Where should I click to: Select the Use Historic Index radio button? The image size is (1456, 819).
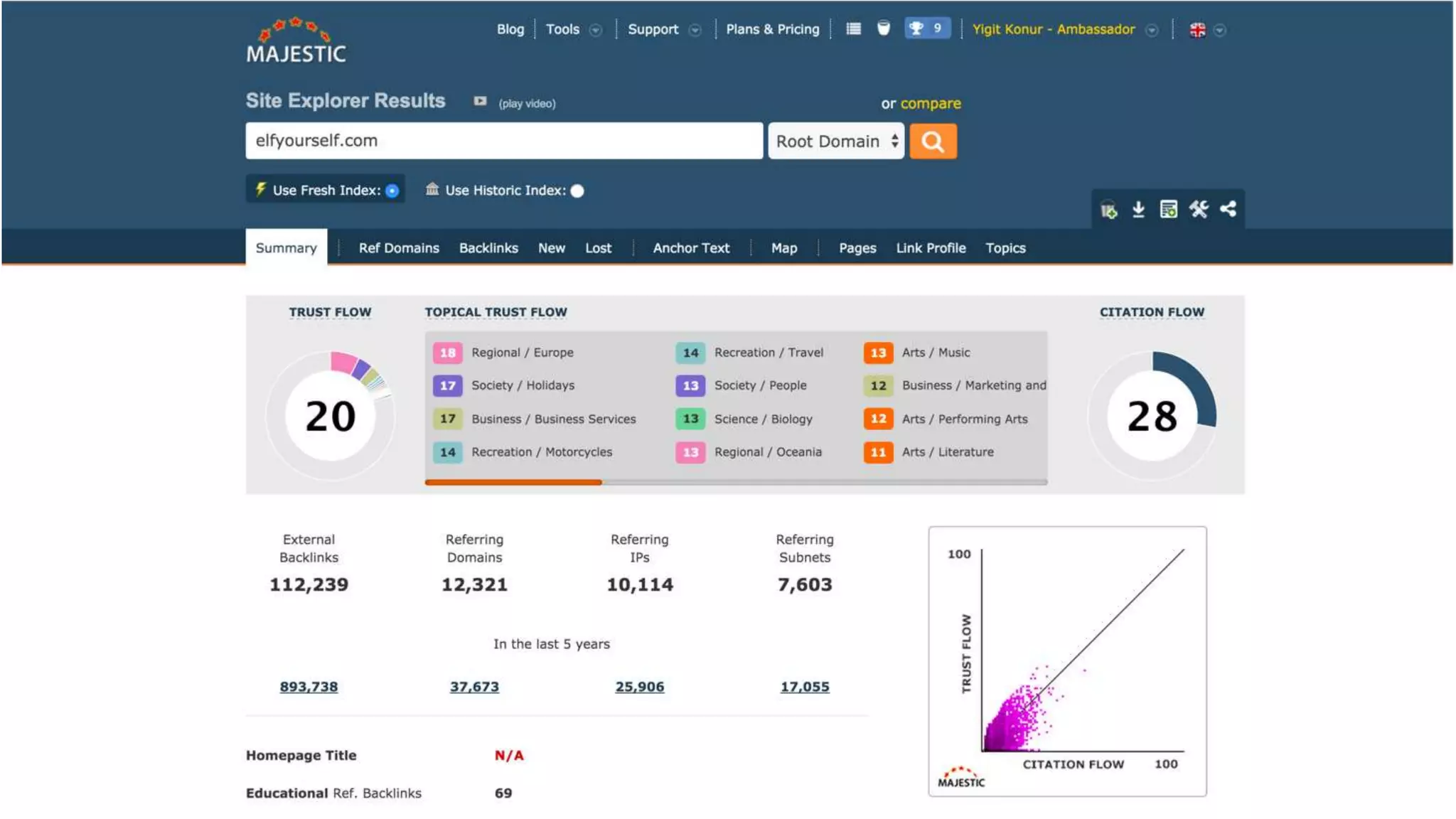[577, 191]
